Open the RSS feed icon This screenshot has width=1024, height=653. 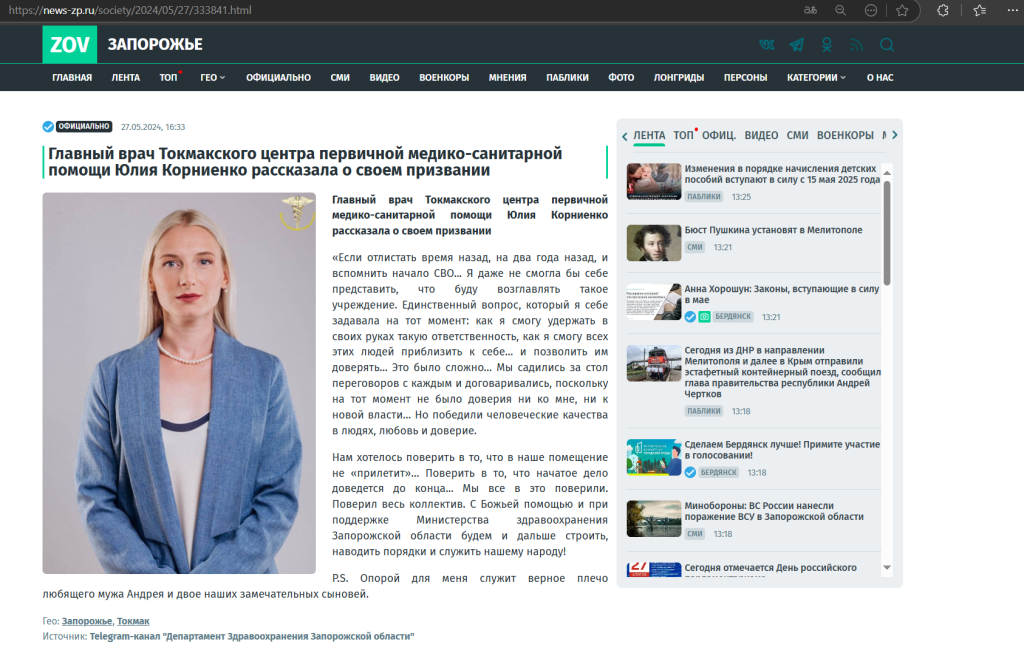tap(856, 45)
